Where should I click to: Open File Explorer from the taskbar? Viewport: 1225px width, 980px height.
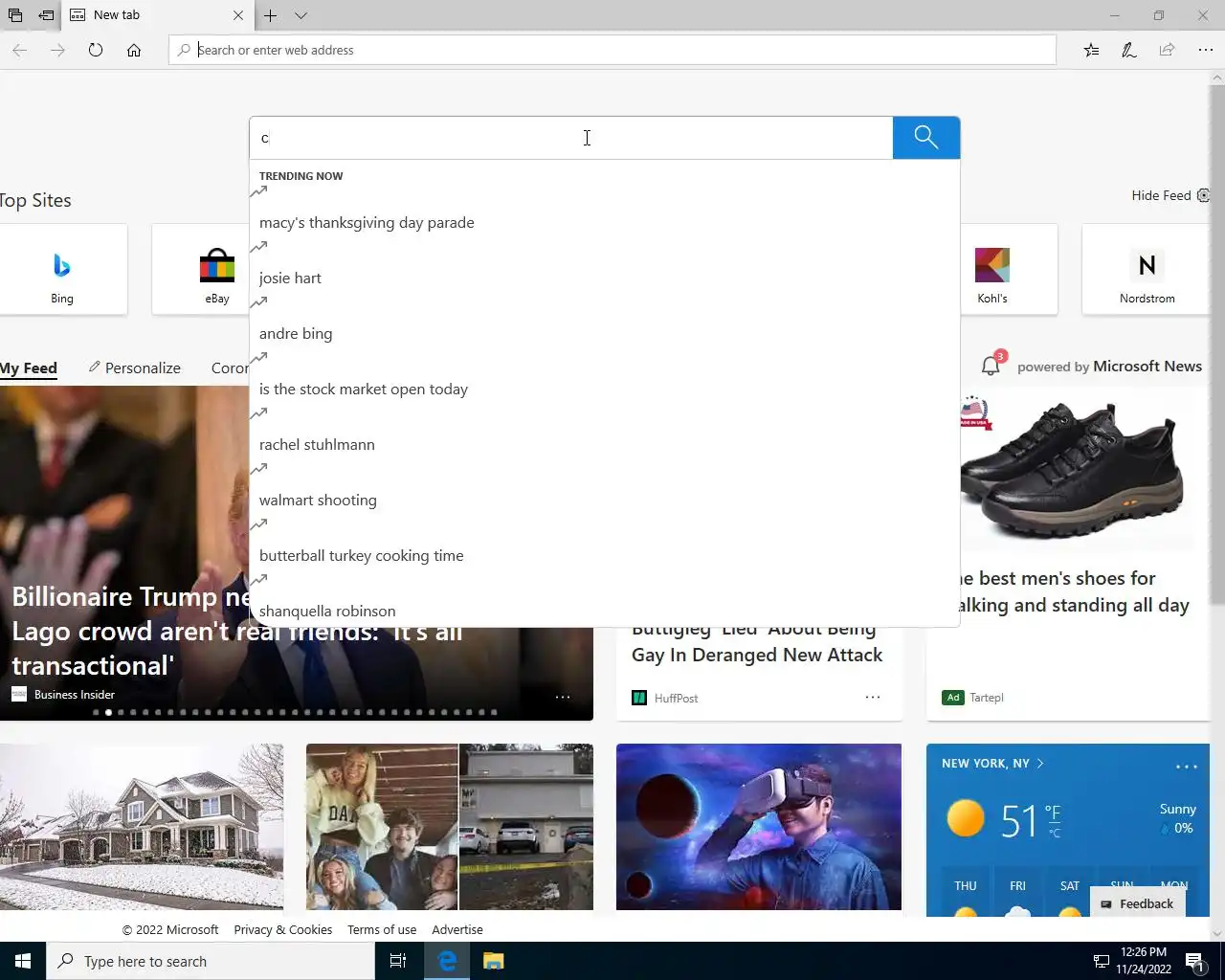pyautogui.click(x=493, y=961)
